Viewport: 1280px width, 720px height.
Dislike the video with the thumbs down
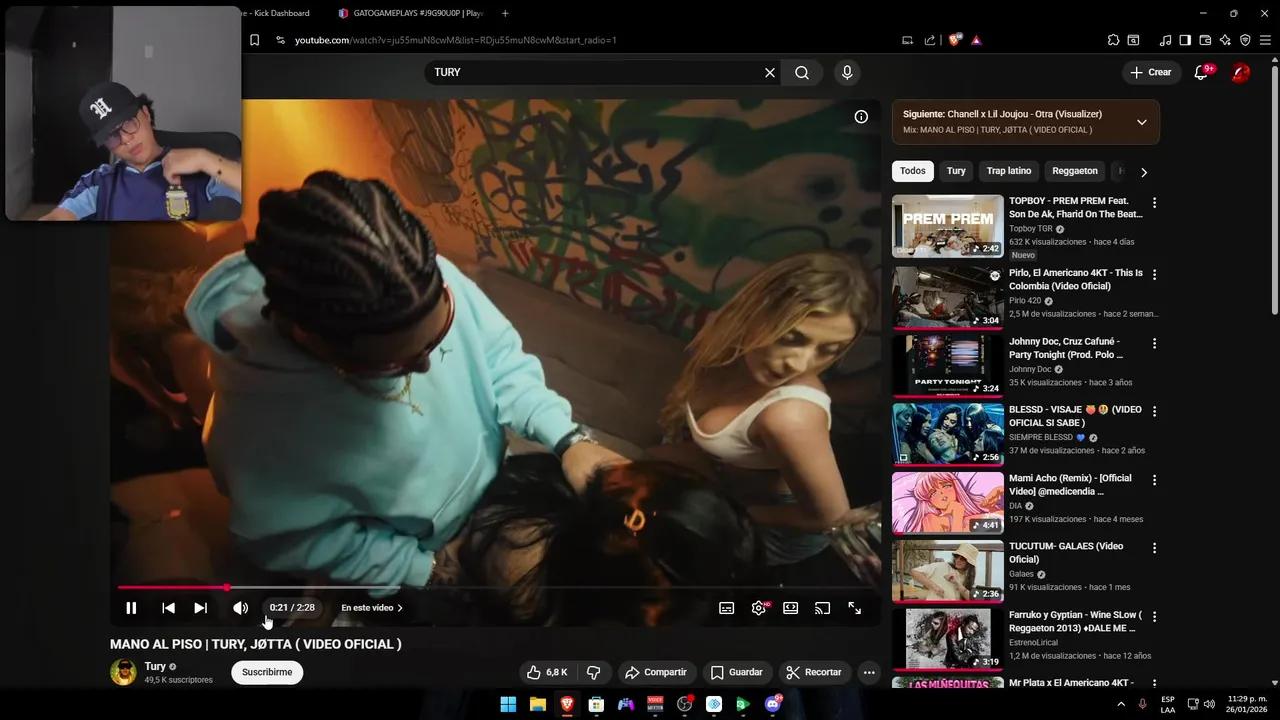tap(594, 672)
